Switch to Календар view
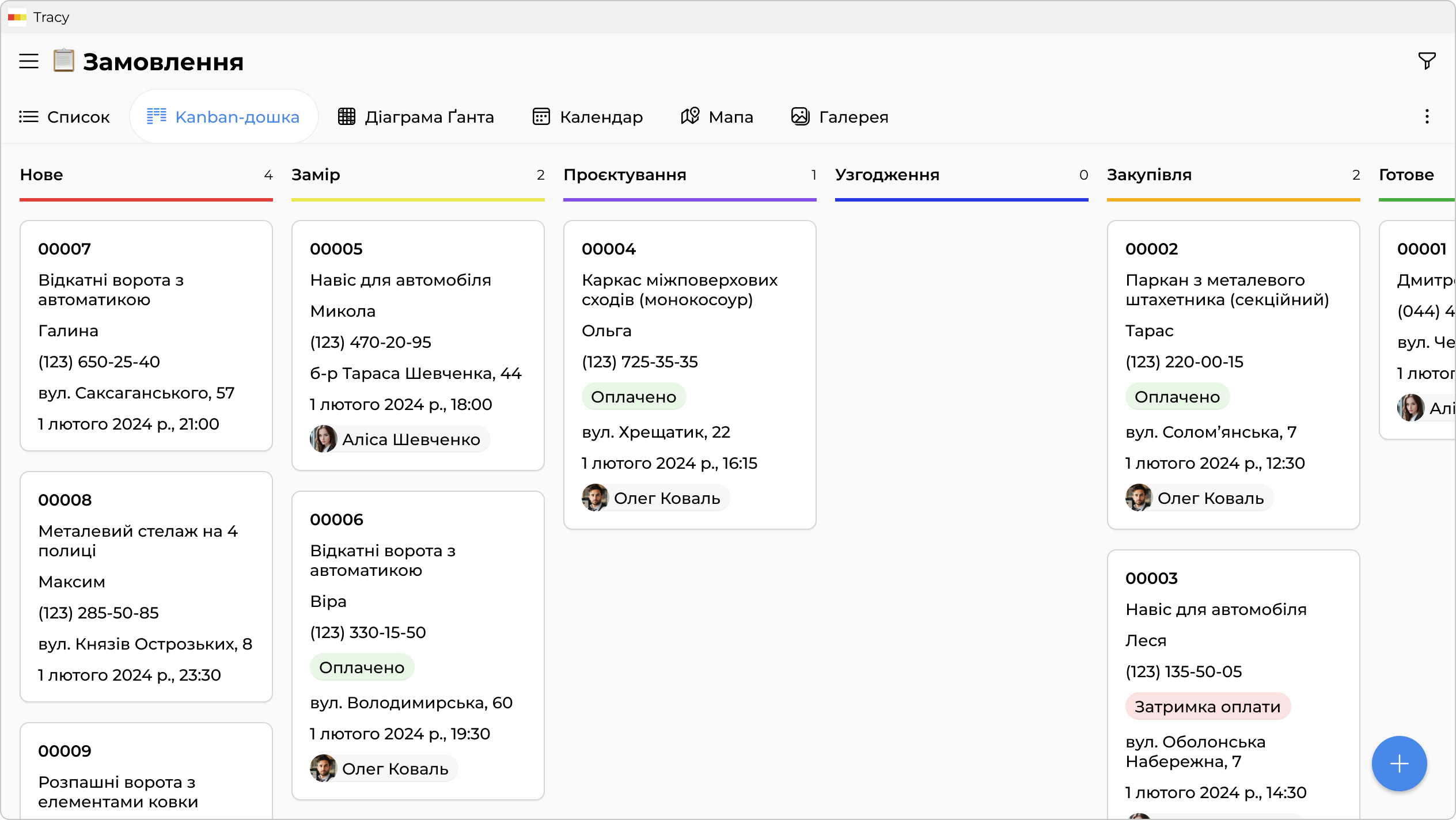The height and width of the screenshot is (820, 1456). pos(587,117)
